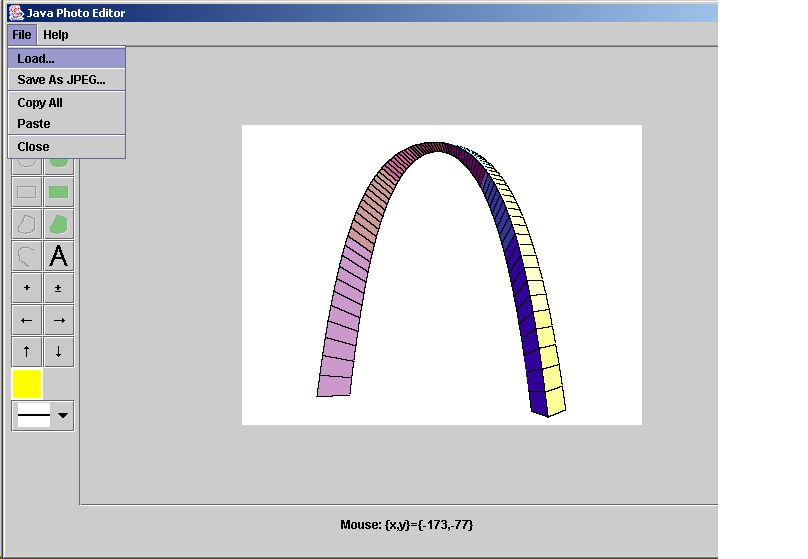Select the freehand open curve tool
This screenshot has width=808, height=559.
click(27, 256)
